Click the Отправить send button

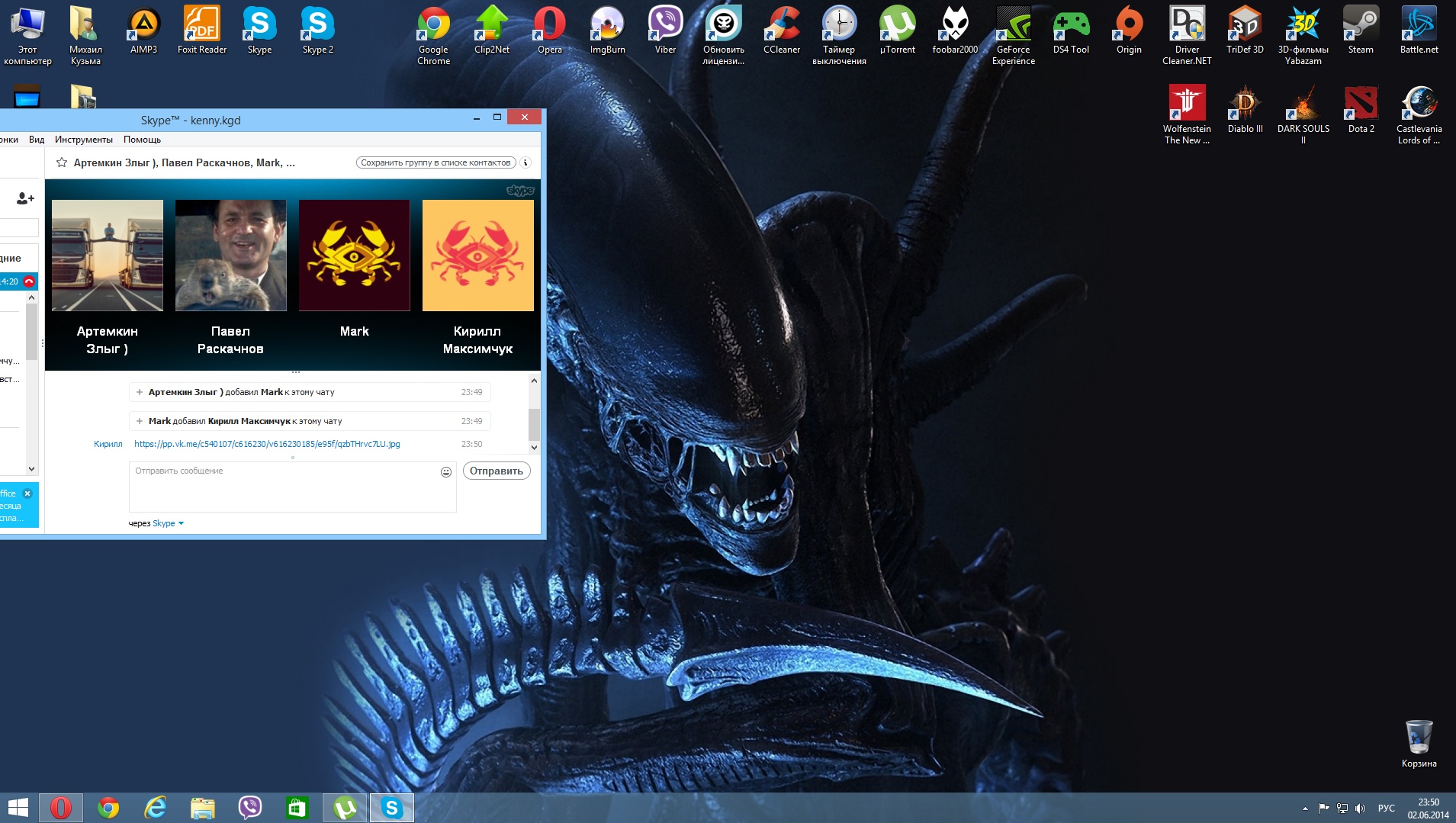click(x=497, y=471)
